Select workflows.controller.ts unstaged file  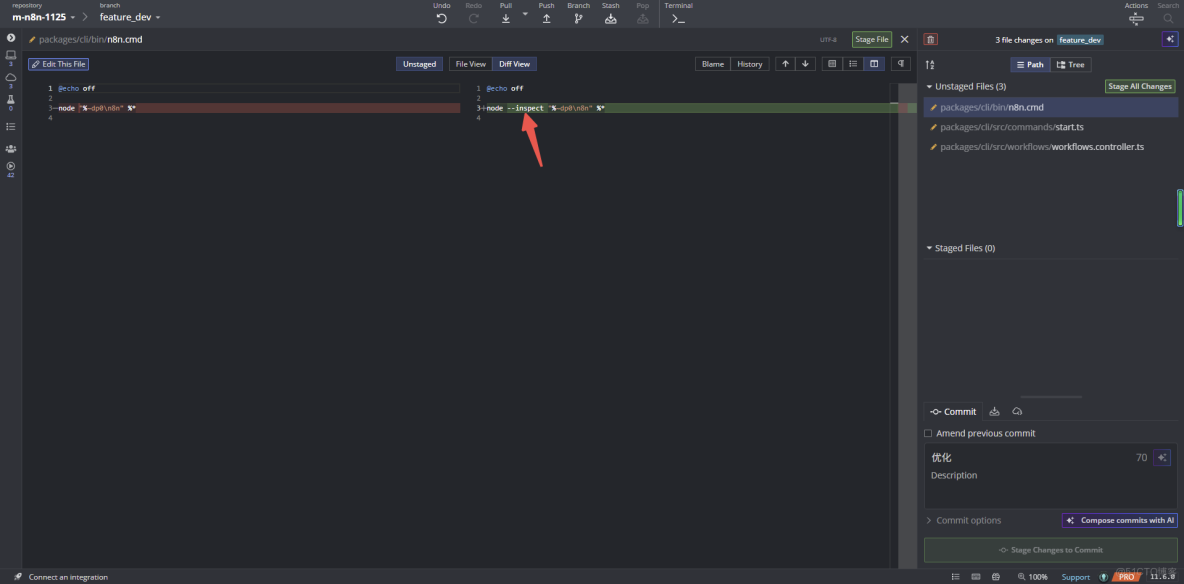click(x=1050, y=147)
